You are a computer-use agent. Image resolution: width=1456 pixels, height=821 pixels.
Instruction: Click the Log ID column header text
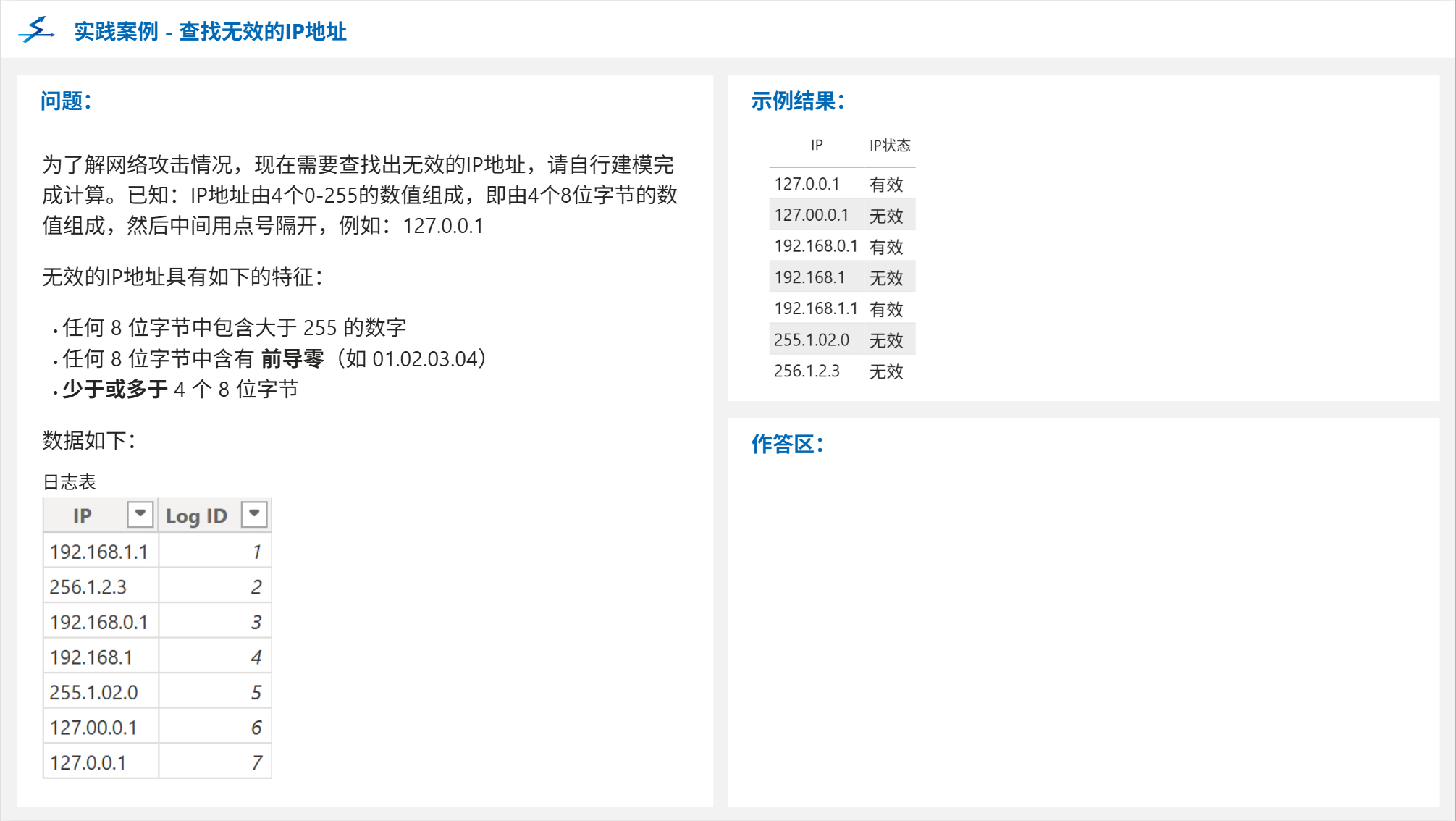[196, 515]
